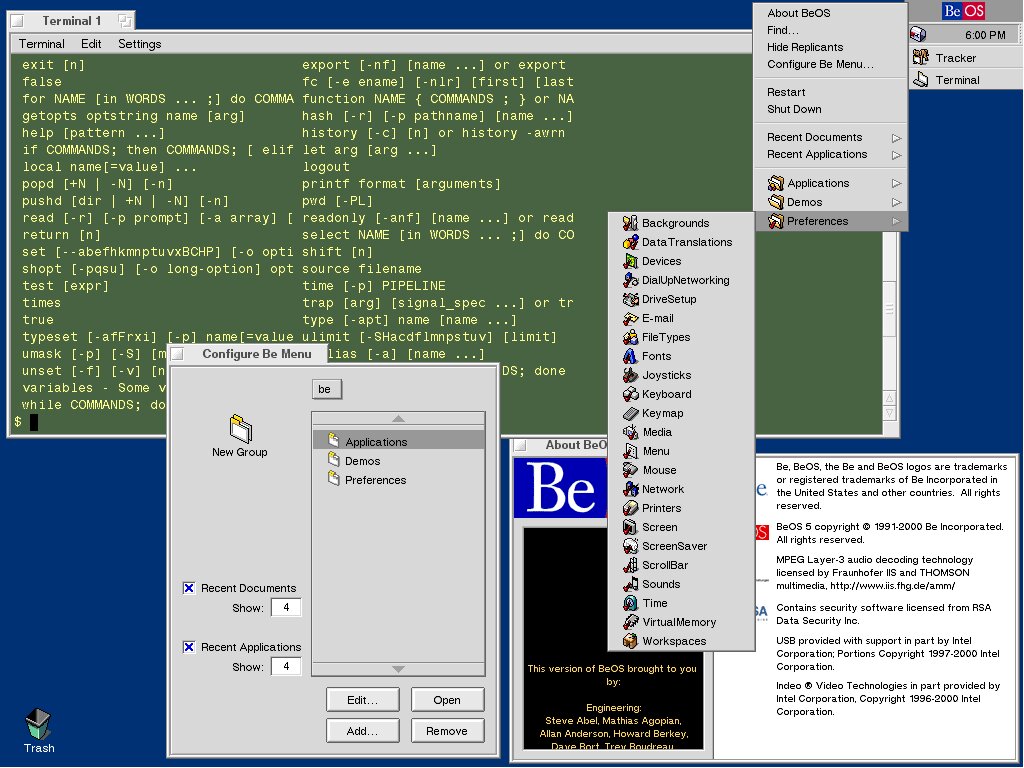Viewport: 1024px width, 768px height.
Task: Select VirtualMemory preferences icon
Action: click(630, 622)
